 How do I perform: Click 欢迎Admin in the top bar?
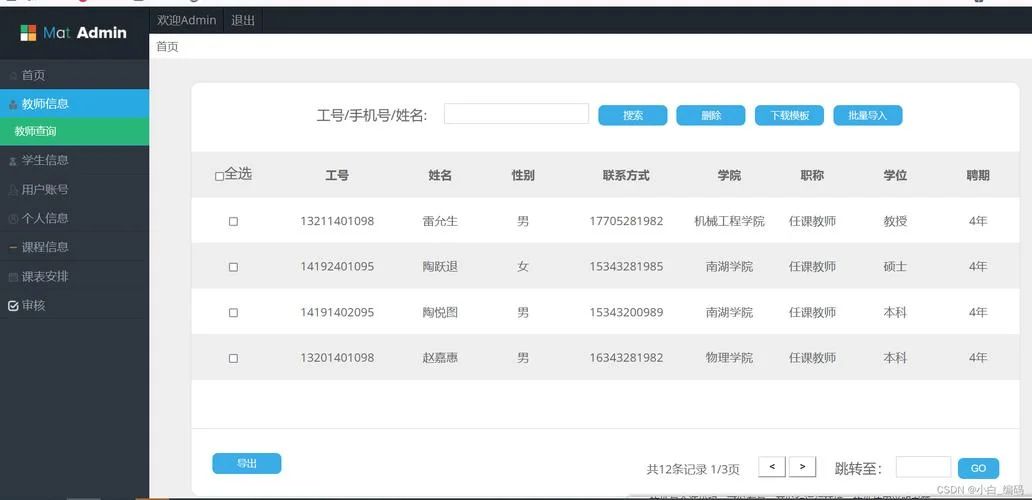pos(187,20)
